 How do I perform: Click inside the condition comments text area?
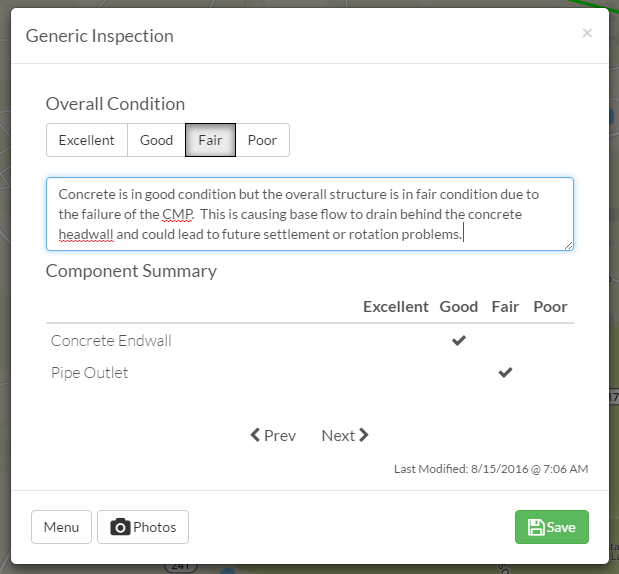pyautogui.click(x=310, y=214)
